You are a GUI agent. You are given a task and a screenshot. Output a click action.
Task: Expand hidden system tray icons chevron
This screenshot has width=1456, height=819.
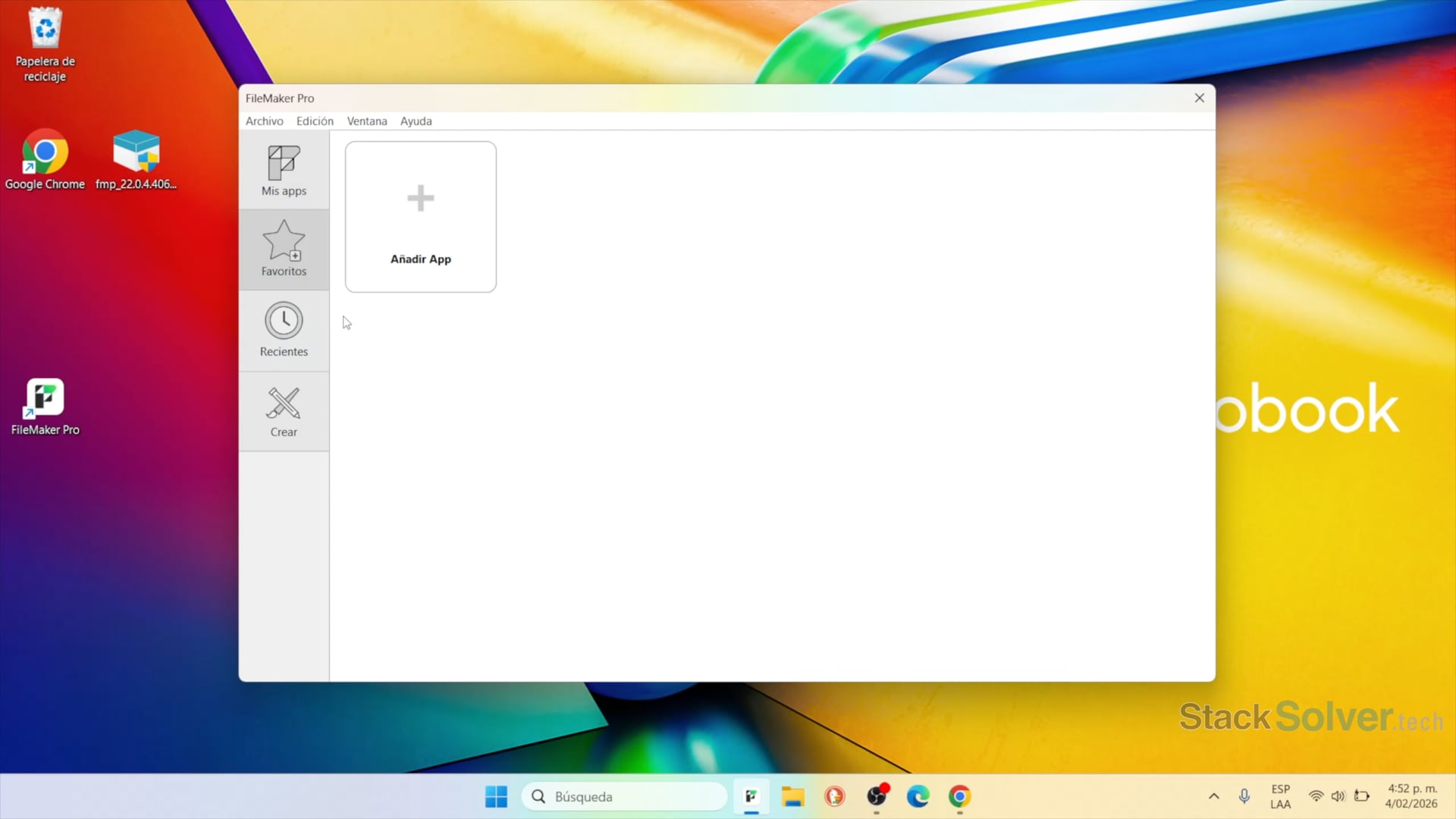tap(1213, 796)
